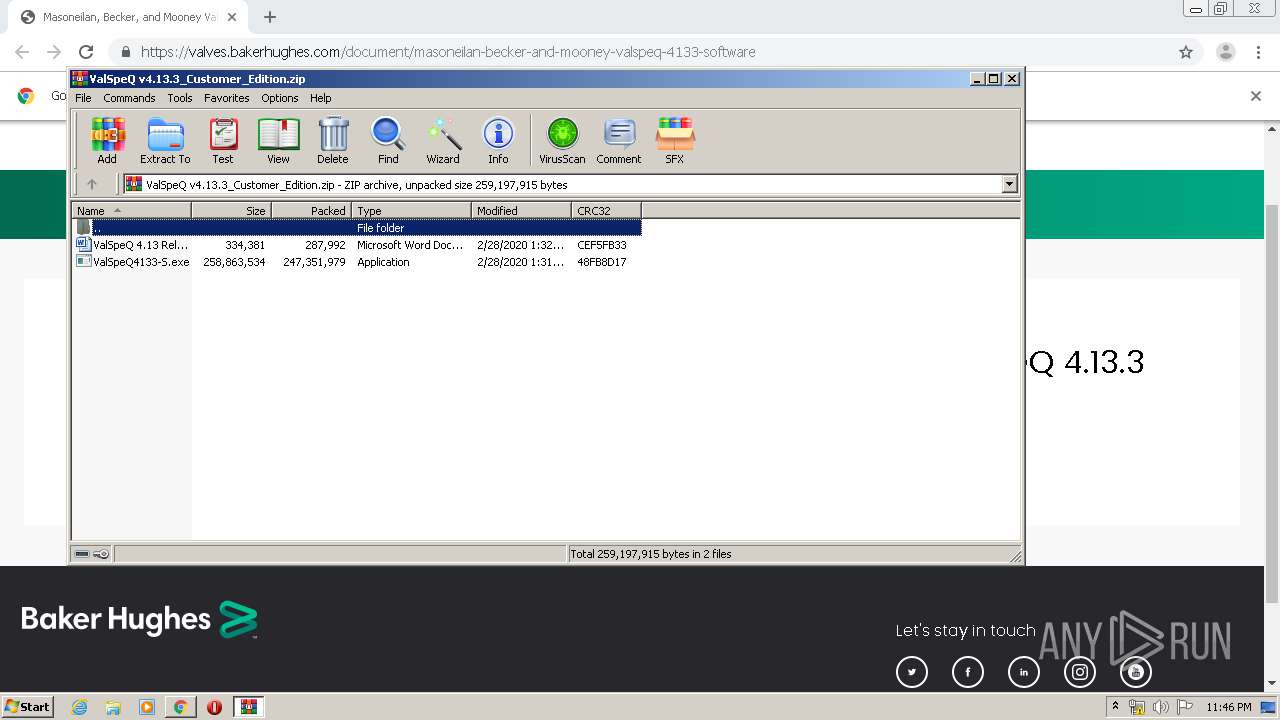Select the Masoneilan, Becker, and Mooney tab
The width and height of the screenshot is (1280, 720).
[128, 17]
